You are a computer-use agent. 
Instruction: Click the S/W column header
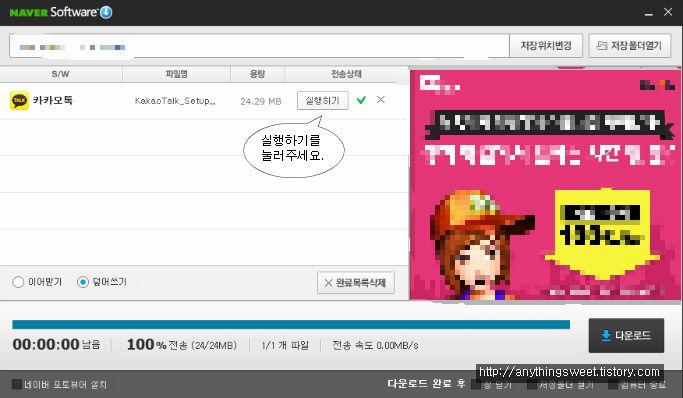61,74
